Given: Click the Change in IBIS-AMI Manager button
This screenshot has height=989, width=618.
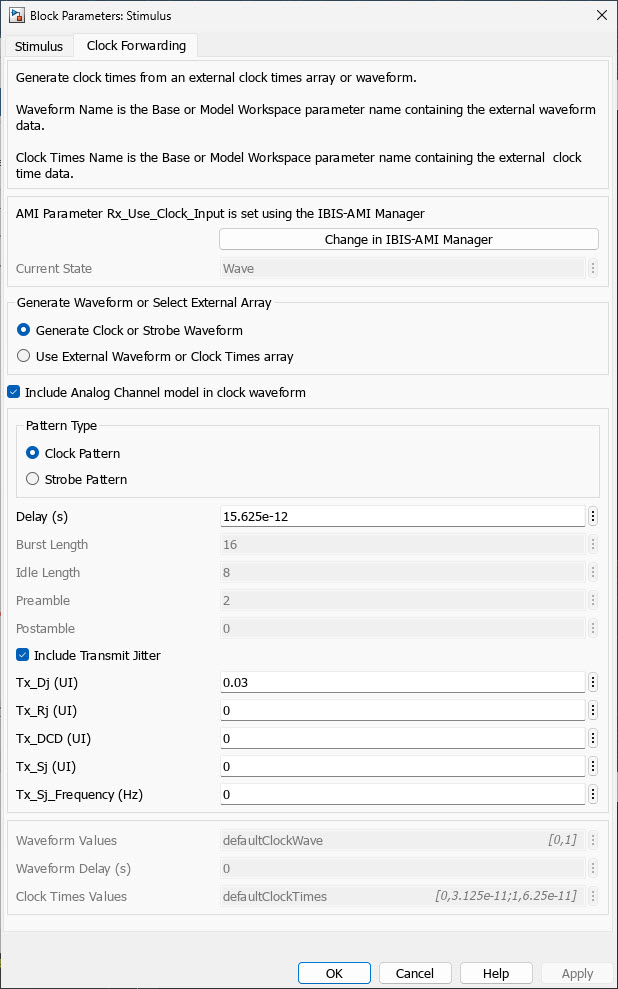Looking at the screenshot, I should point(408,239).
